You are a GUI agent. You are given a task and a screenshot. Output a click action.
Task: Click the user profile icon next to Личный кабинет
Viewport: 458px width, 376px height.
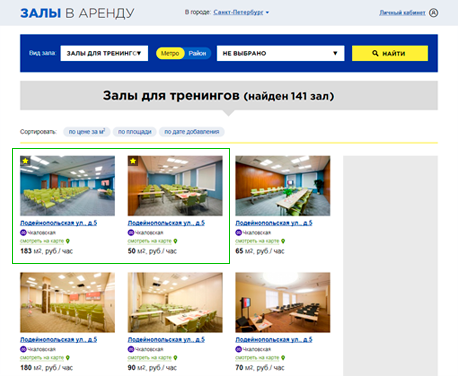(433, 13)
